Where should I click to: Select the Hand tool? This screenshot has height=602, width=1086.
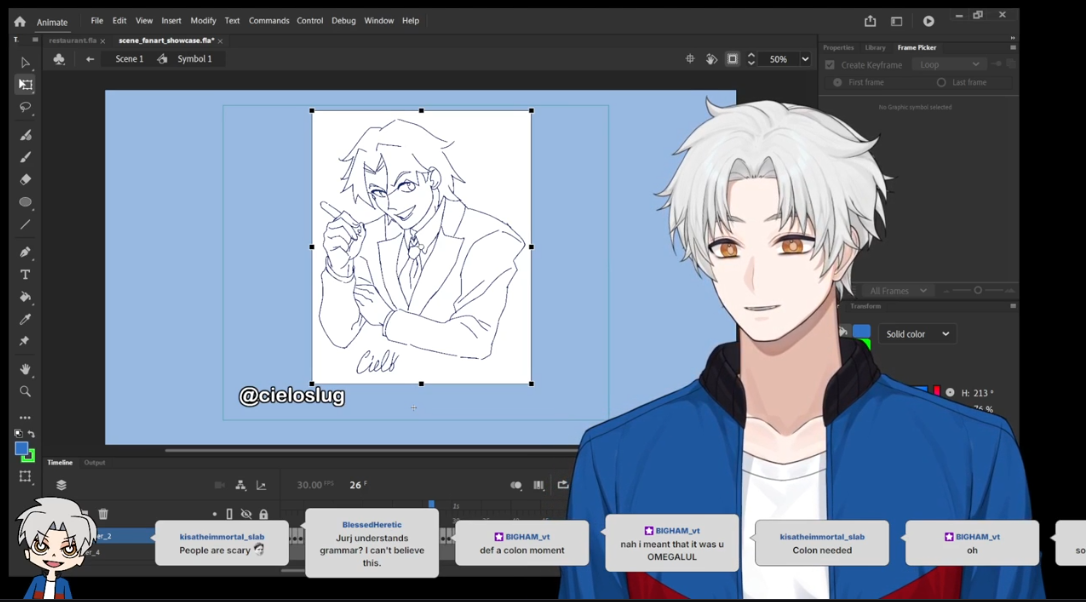(26, 369)
